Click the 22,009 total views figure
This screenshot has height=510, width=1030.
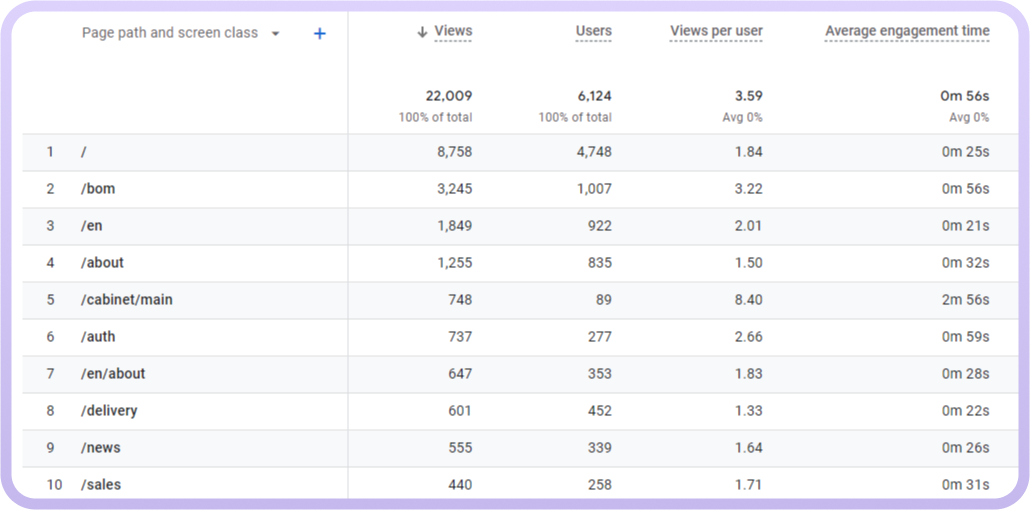449,96
